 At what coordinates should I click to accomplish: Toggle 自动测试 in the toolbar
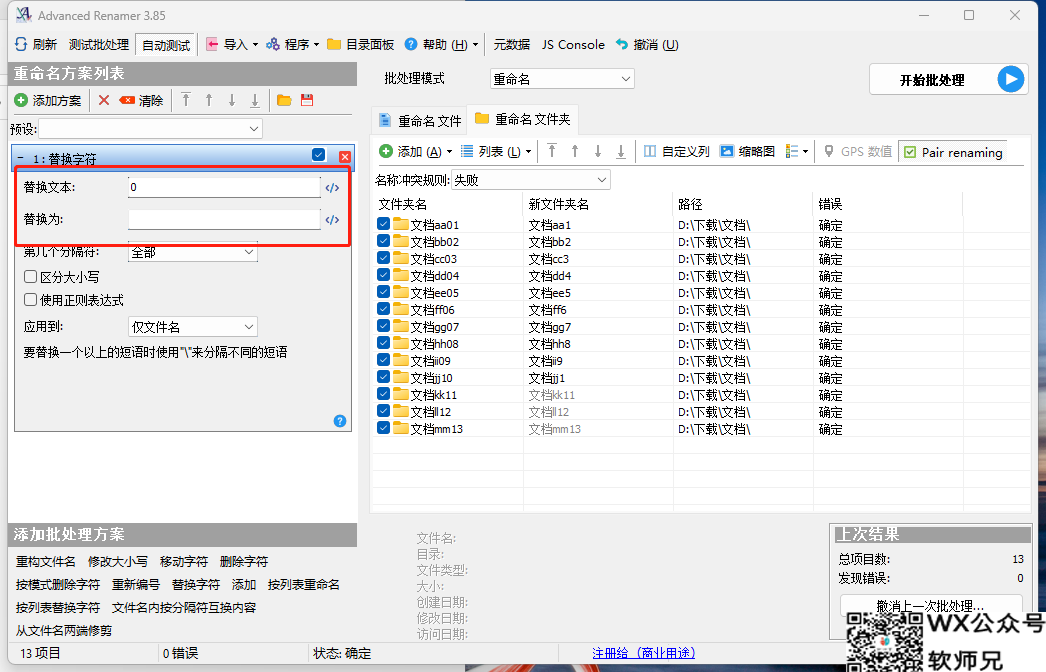pos(166,45)
